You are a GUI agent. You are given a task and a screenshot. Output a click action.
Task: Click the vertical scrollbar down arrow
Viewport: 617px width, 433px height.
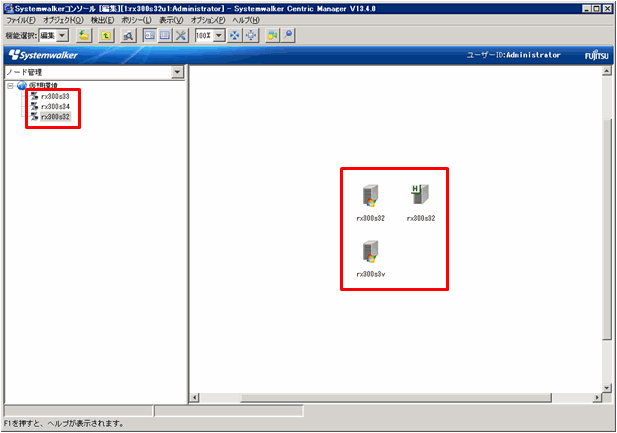[x=607, y=388]
